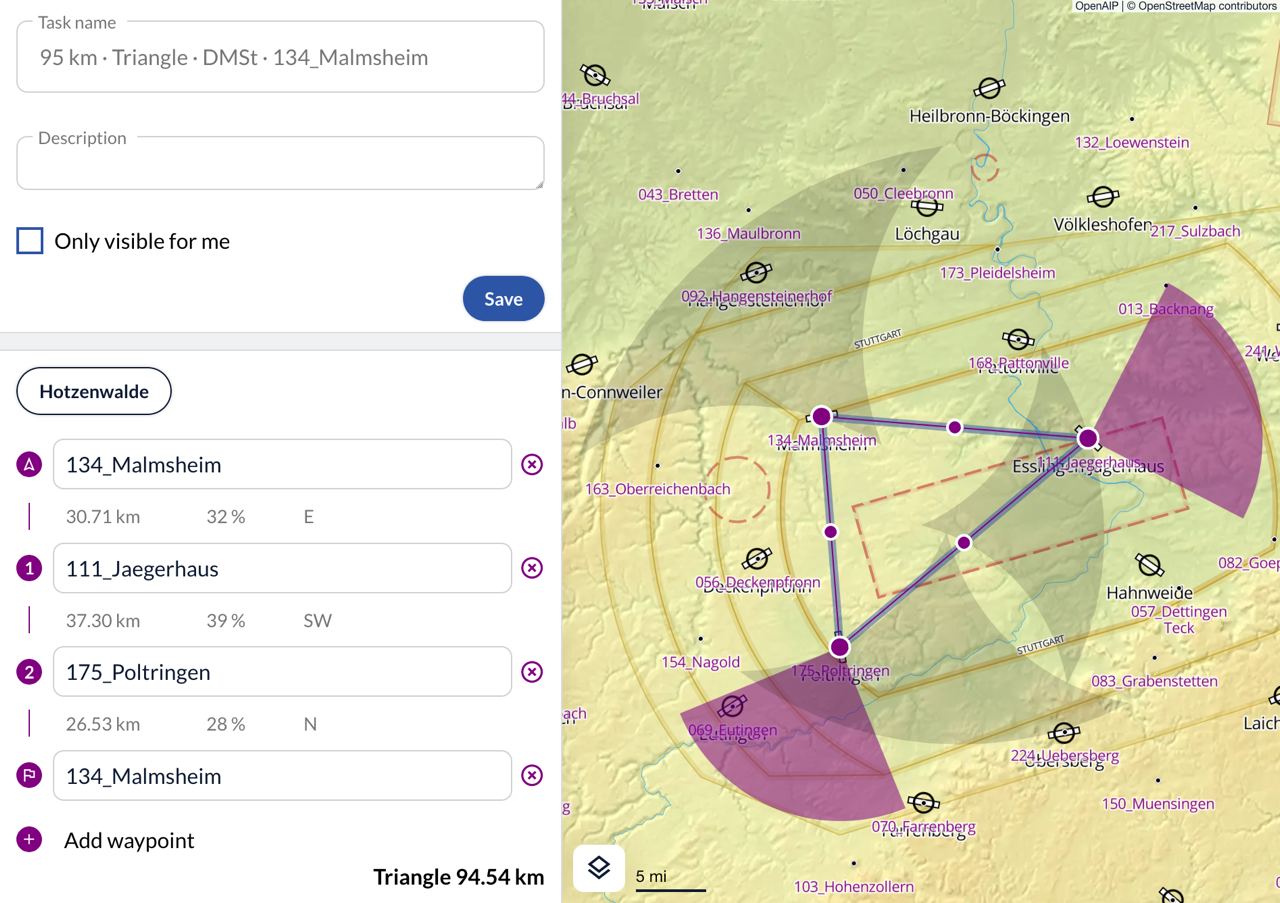Click waypoint label 057_Dettingen Teck on map
The width and height of the screenshot is (1280, 903).
[x=1179, y=619]
